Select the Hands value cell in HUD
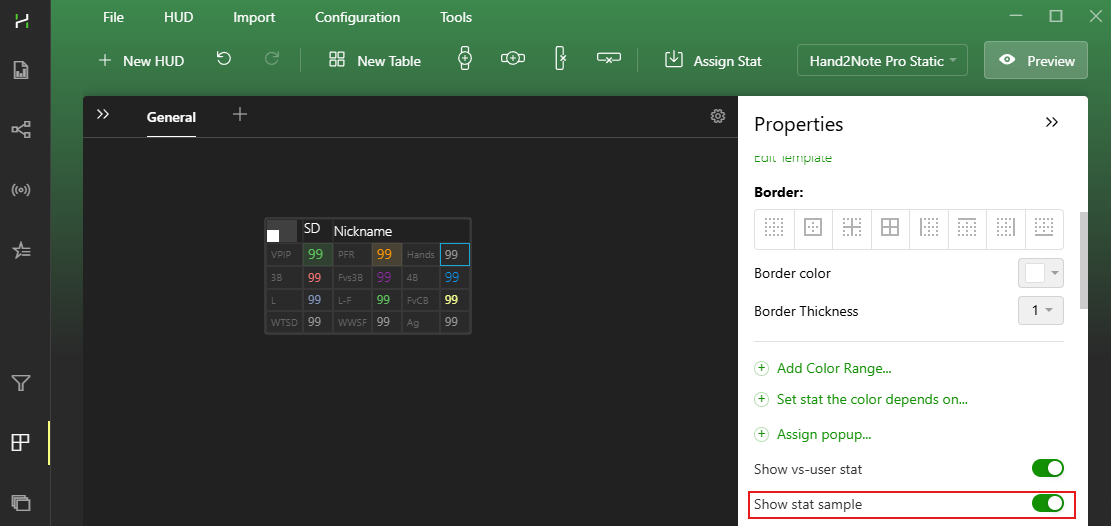The width and height of the screenshot is (1111, 526). (x=455, y=254)
